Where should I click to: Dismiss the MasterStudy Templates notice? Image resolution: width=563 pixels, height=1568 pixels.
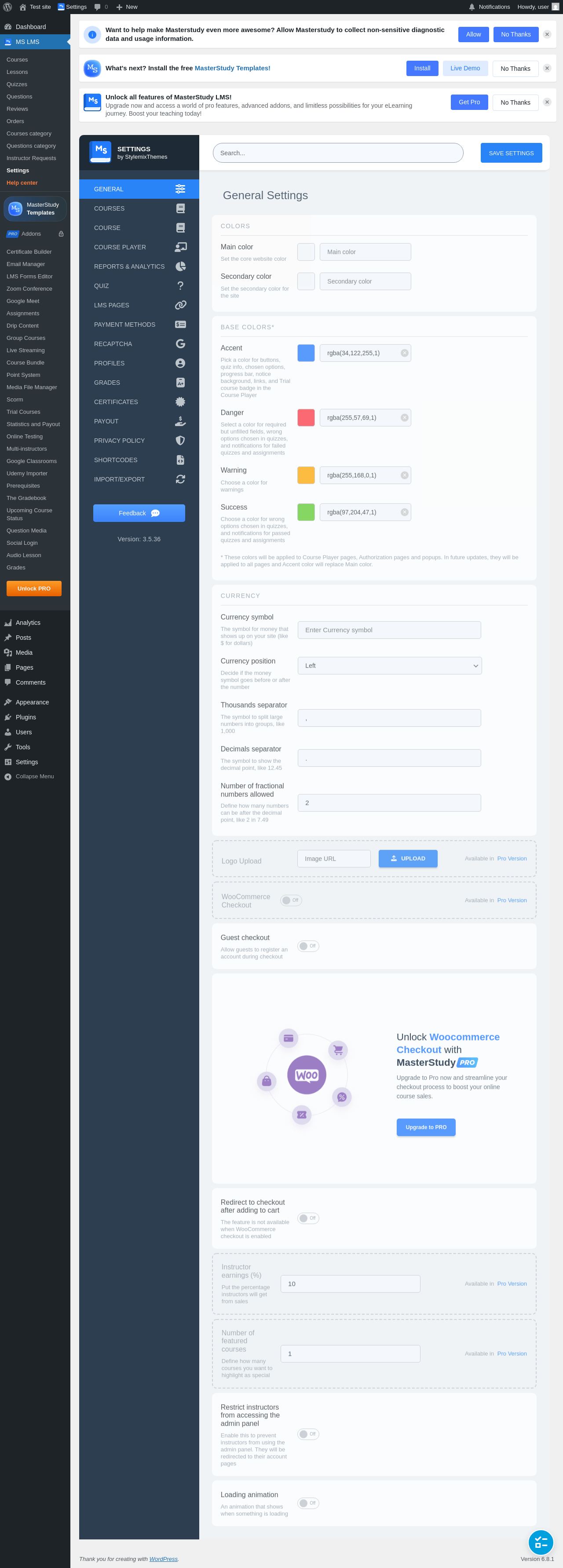(x=547, y=68)
